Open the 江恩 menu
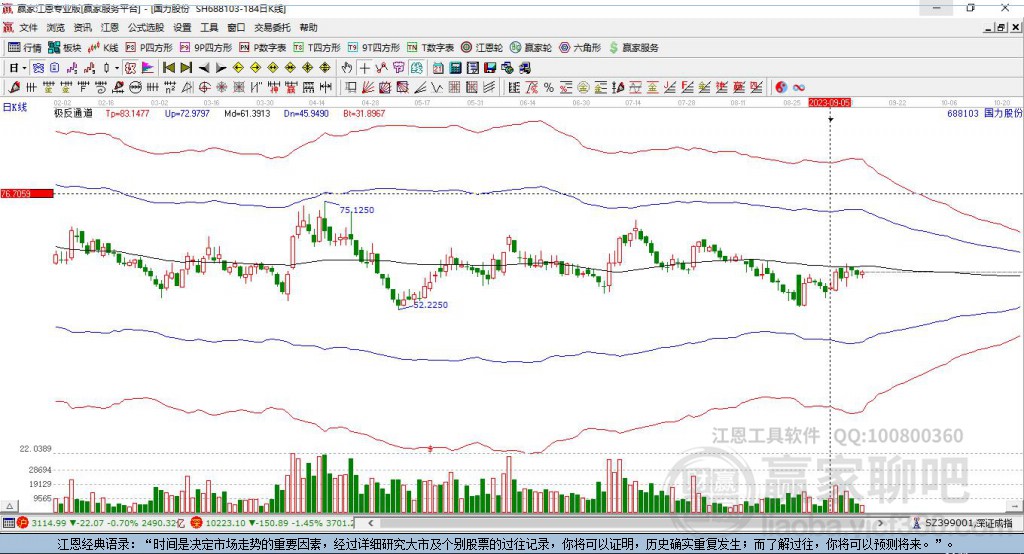The image size is (1024, 554). pos(110,27)
